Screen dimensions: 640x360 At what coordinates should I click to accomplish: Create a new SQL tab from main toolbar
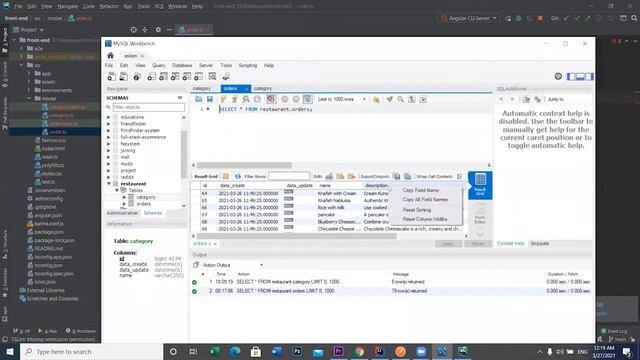(111, 76)
